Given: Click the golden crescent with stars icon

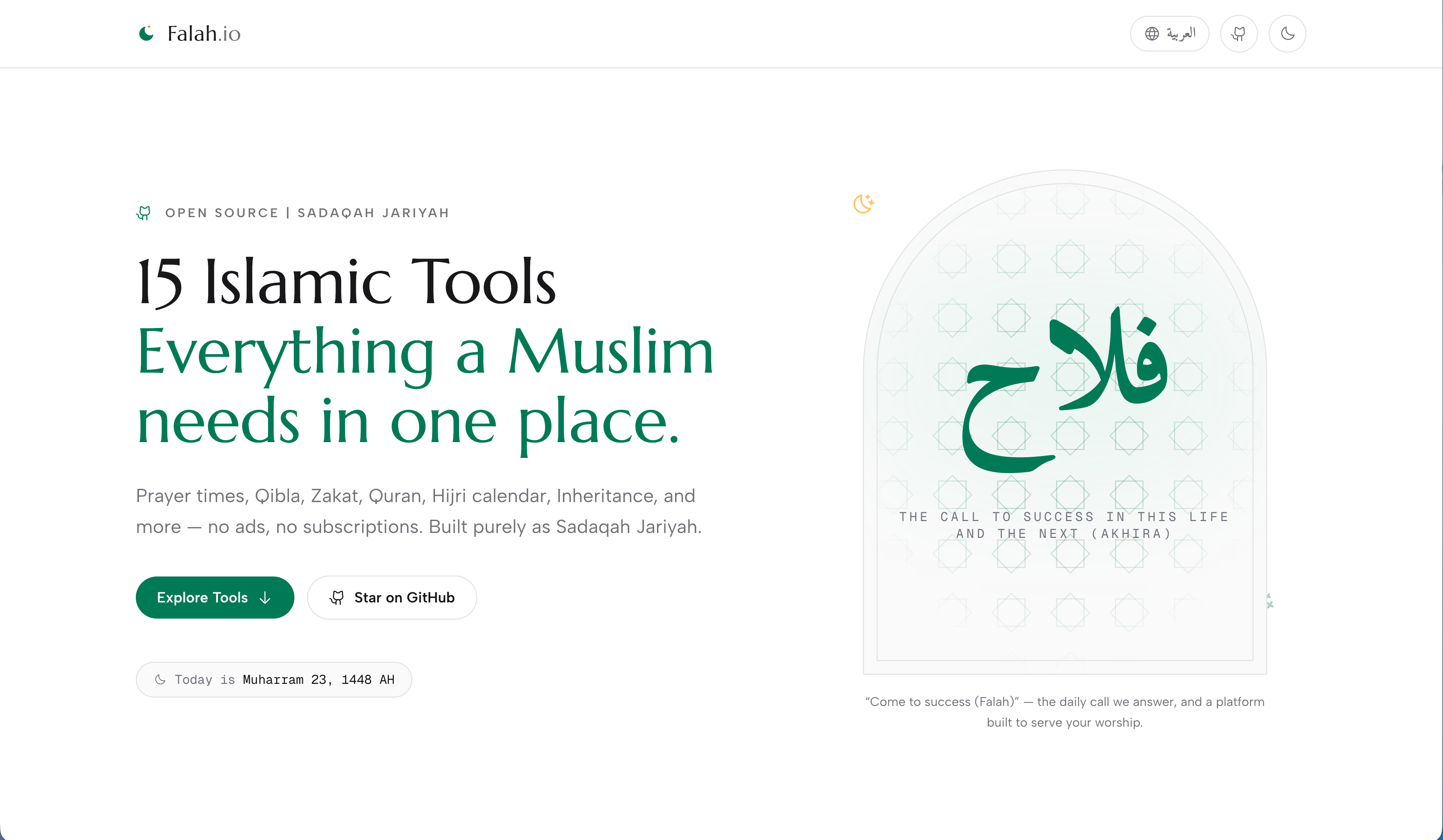Looking at the screenshot, I should (864, 203).
